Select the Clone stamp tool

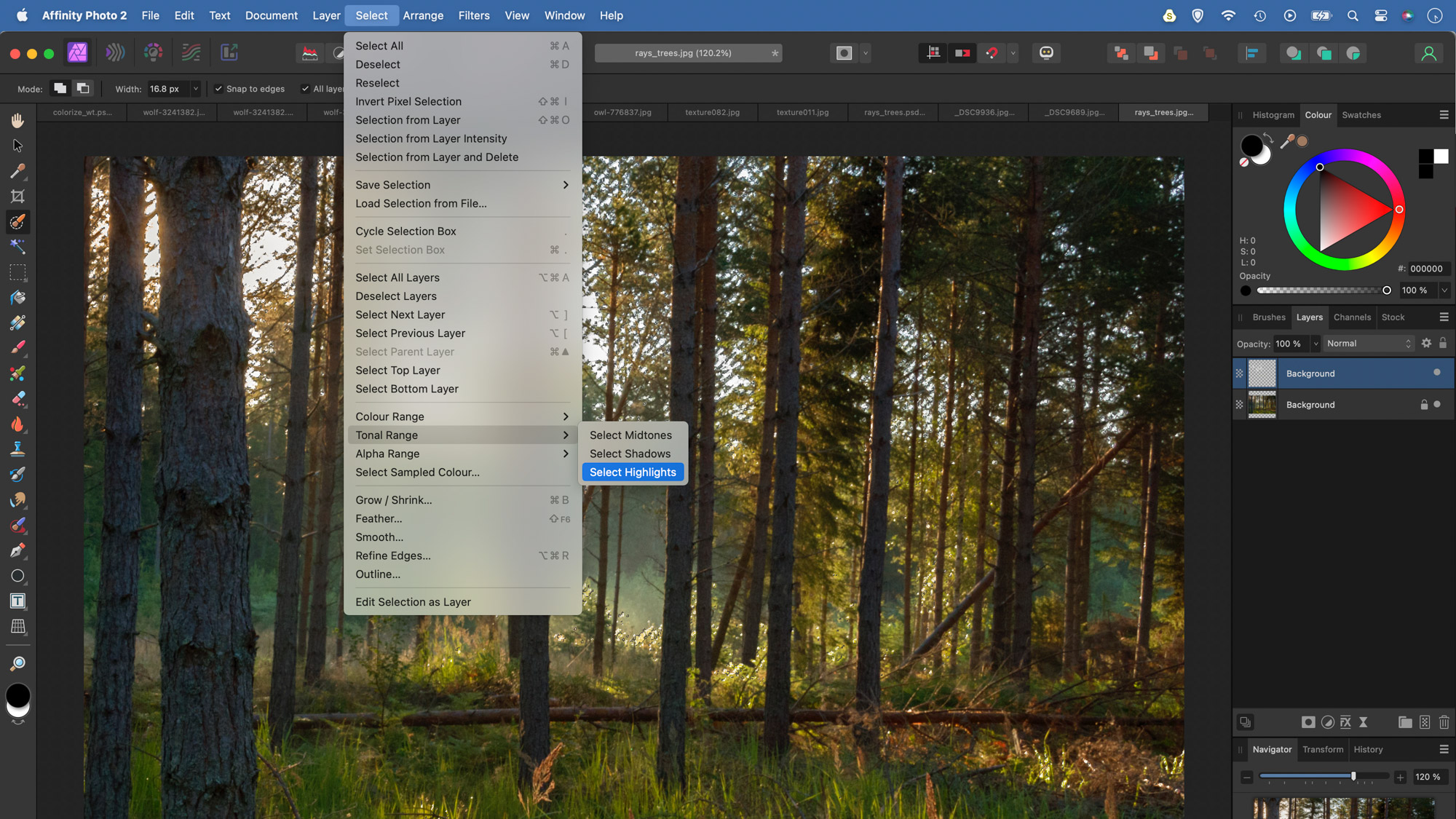pos(17,449)
